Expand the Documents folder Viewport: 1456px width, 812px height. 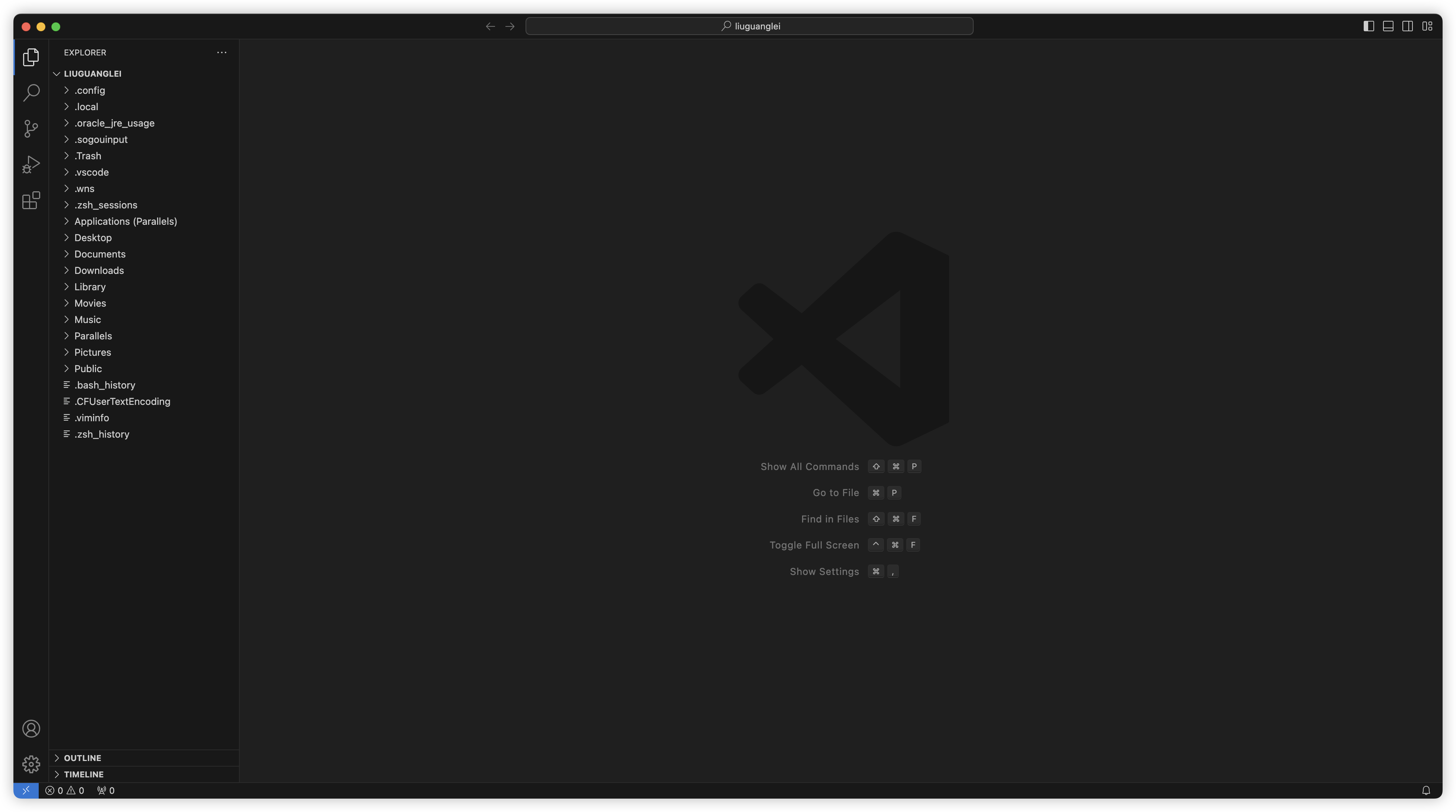100,254
